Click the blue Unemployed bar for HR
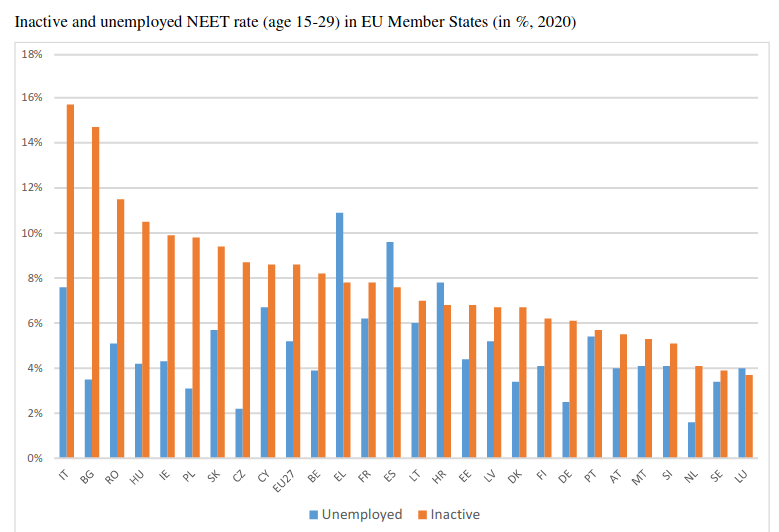This screenshot has height=532, width=779. [440, 370]
